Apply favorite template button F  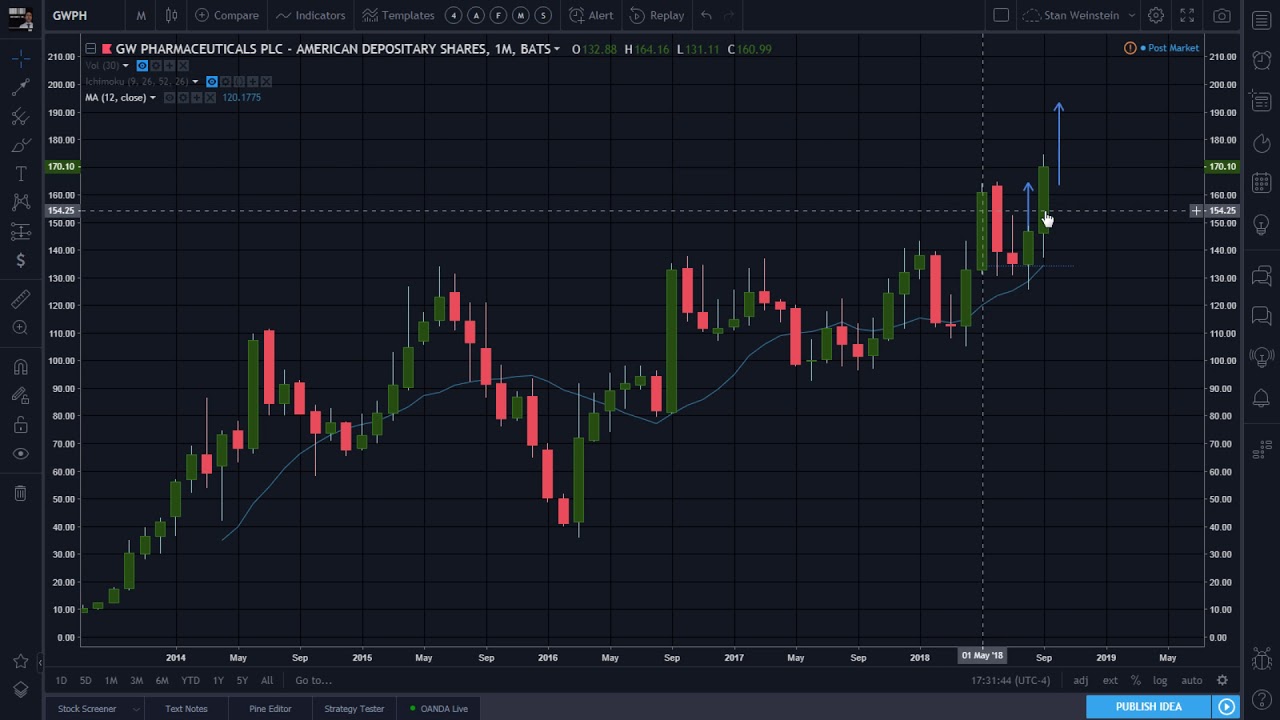(x=498, y=15)
